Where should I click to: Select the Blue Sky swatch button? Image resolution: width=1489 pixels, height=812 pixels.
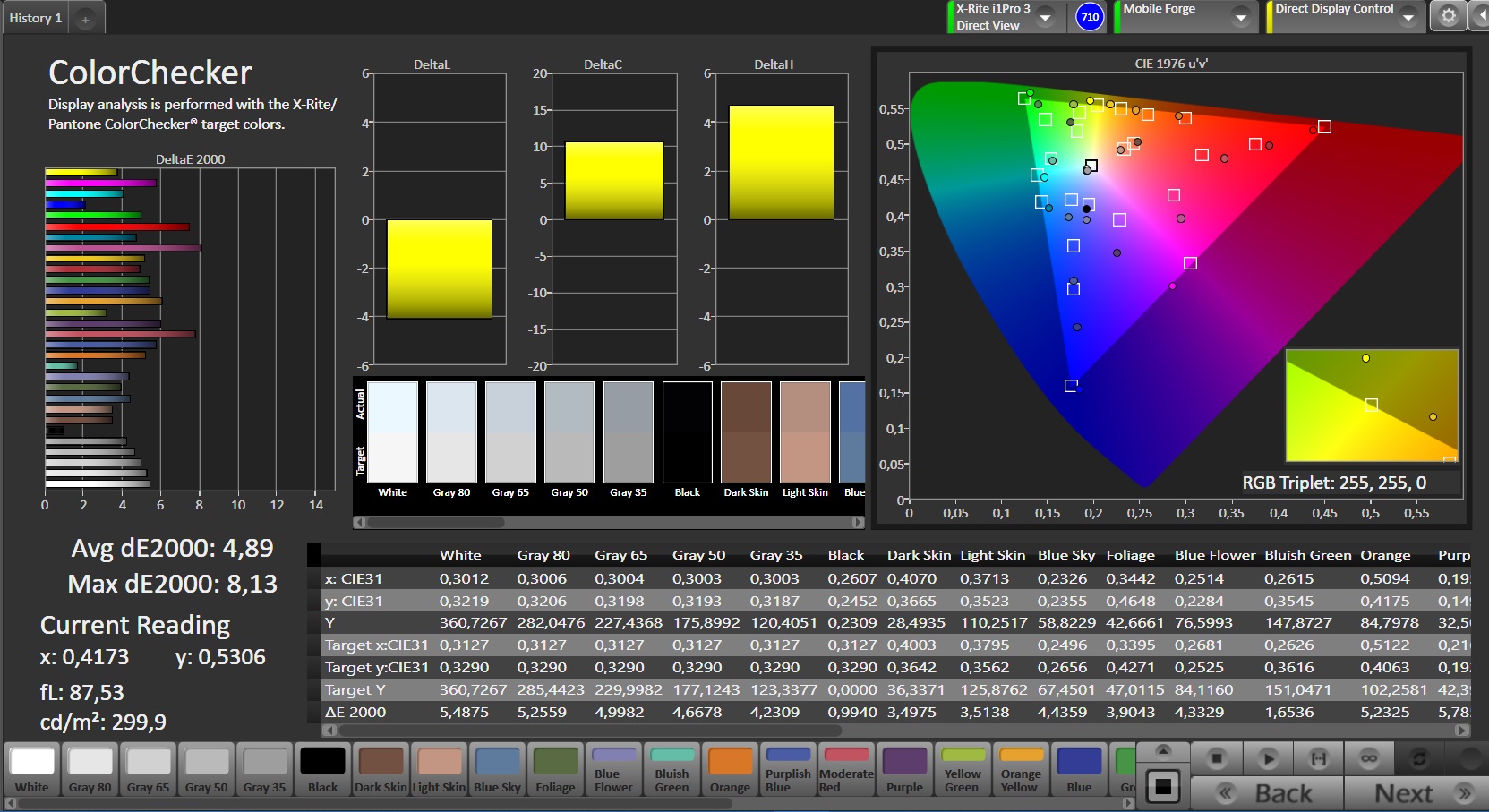coord(498,769)
